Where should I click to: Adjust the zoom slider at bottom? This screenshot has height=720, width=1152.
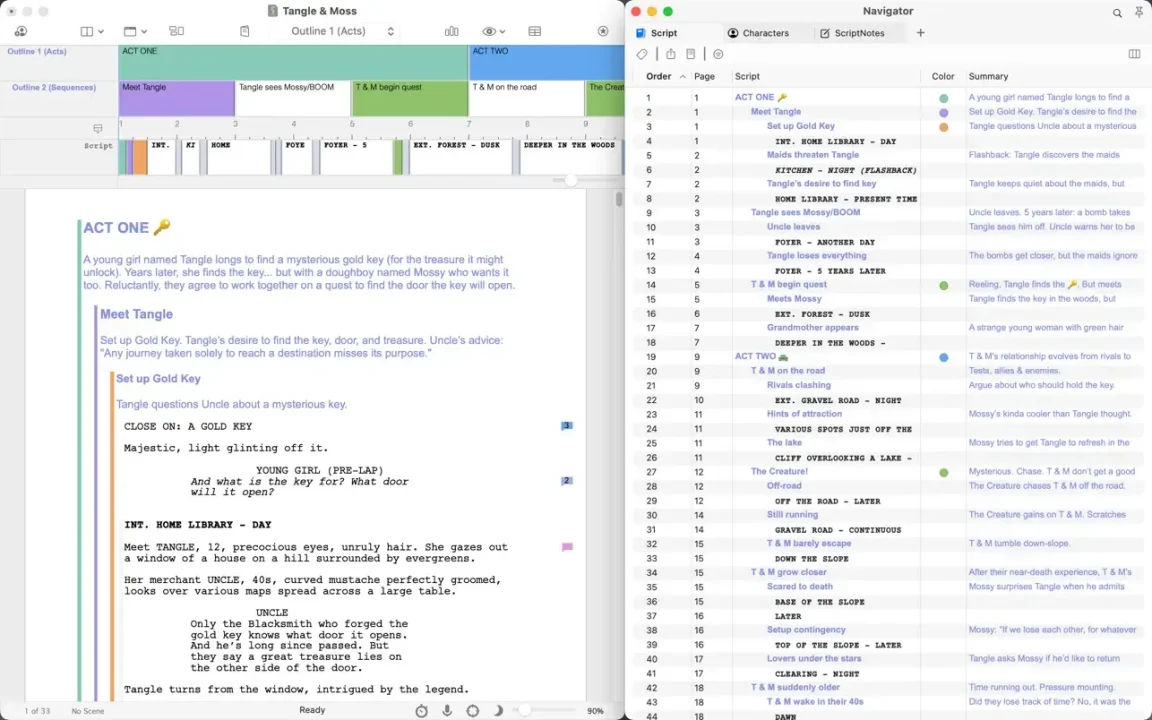[525, 710]
